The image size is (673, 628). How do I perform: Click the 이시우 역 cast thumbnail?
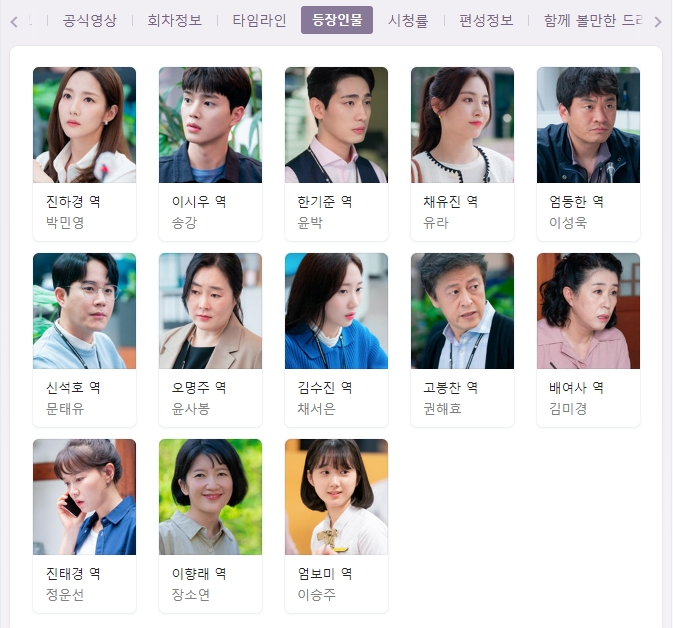(x=210, y=125)
